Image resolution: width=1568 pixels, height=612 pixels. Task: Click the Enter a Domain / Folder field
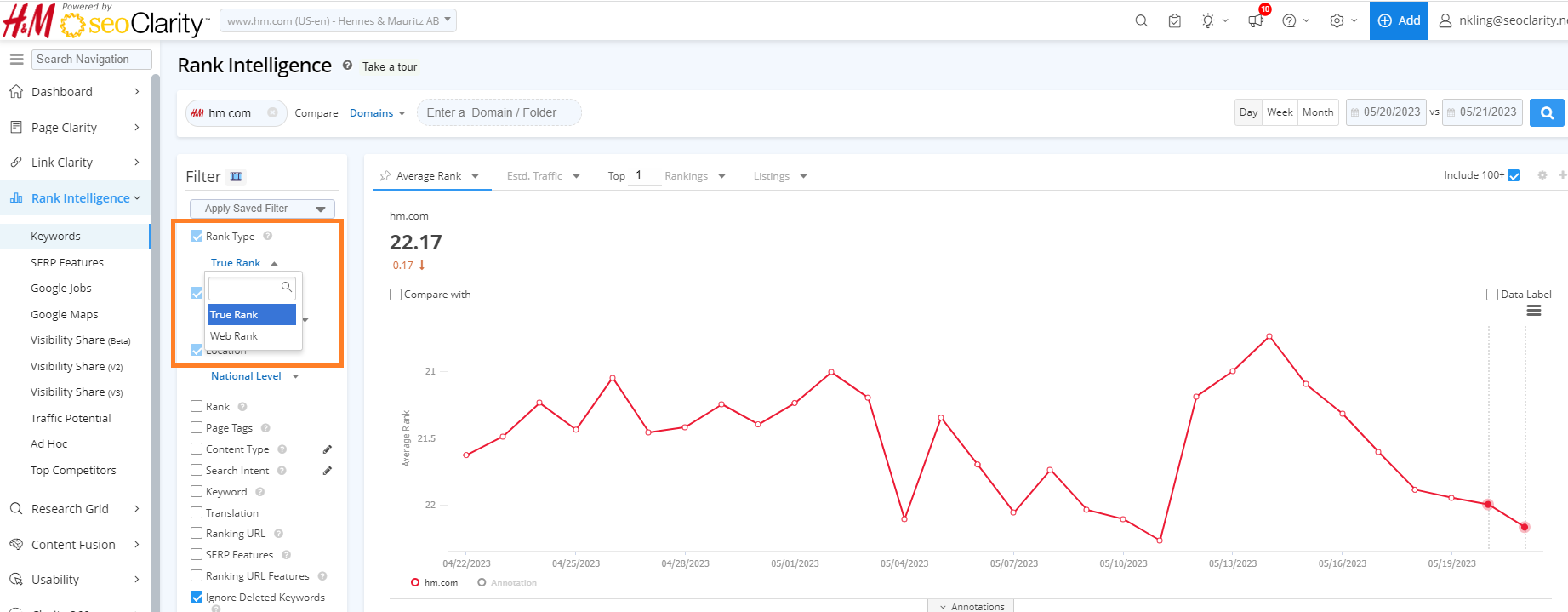(499, 112)
